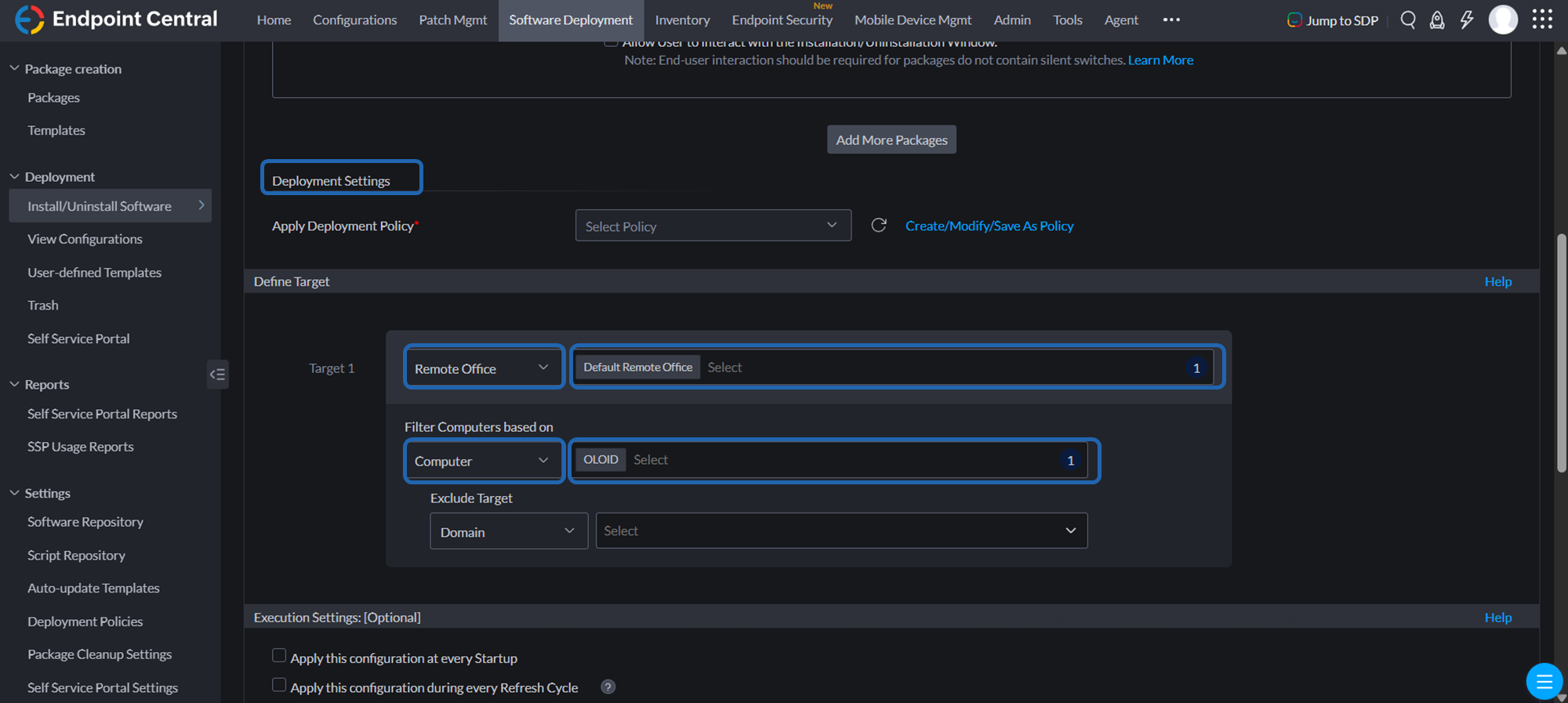Open the Templates sidebar item

pos(56,130)
